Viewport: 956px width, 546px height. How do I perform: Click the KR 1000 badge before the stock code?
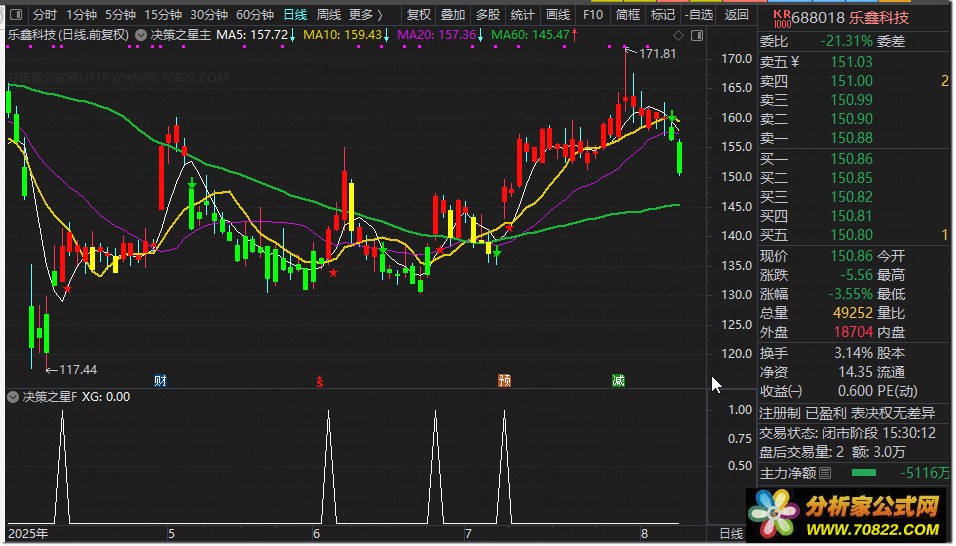click(782, 18)
